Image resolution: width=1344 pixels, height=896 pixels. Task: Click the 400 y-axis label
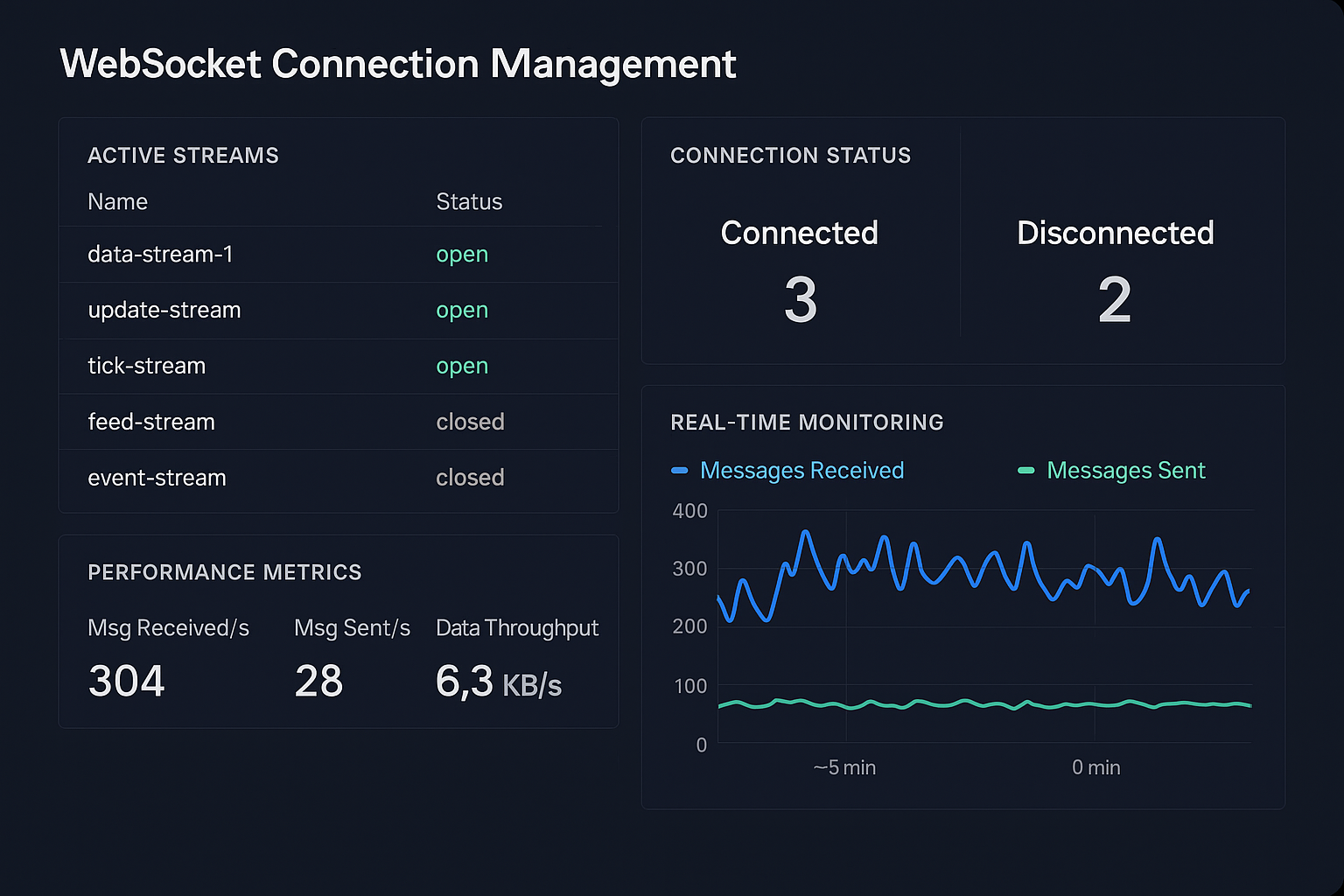689,511
